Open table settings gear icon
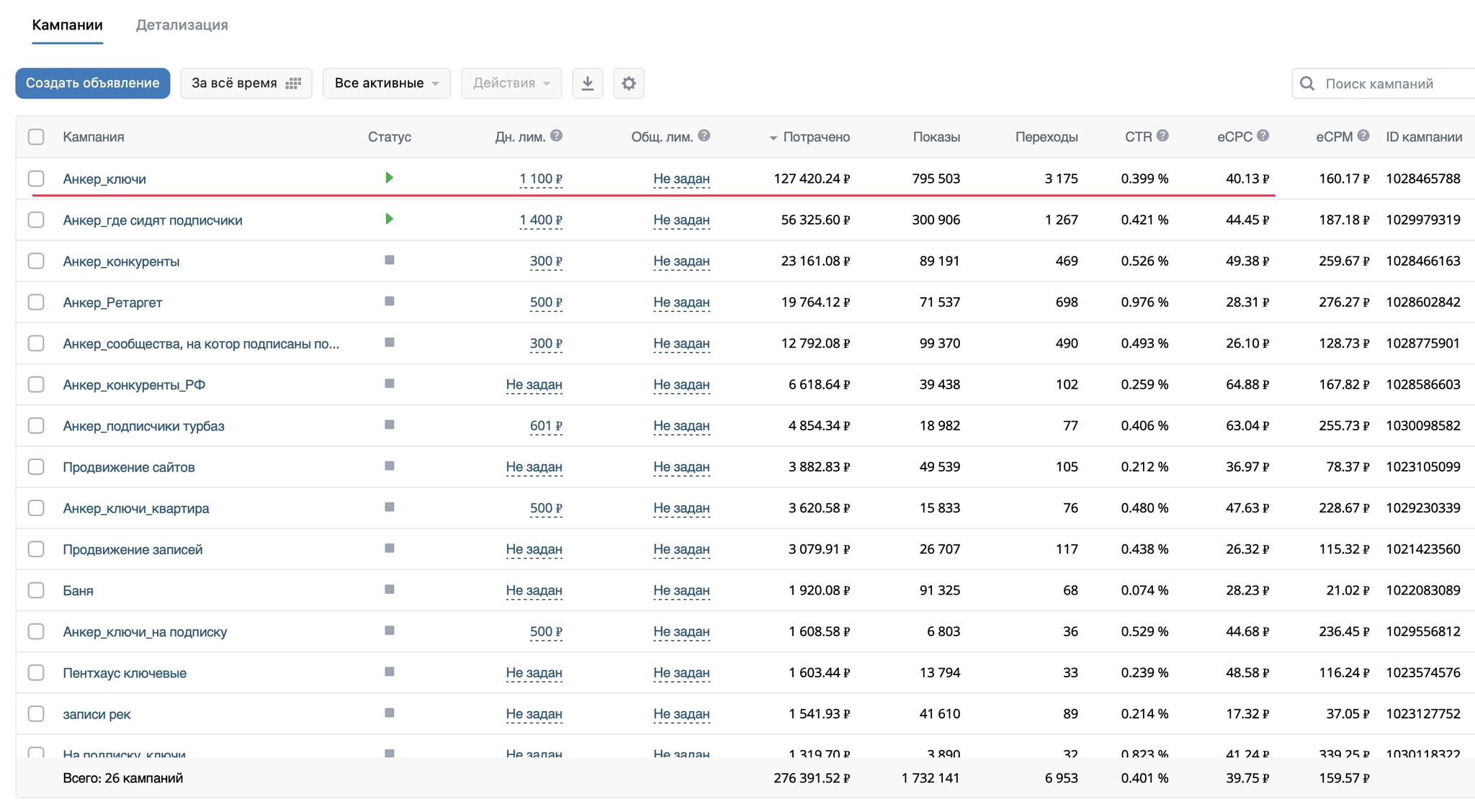Screen dimensions: 1475x812 tap(628, 84)
